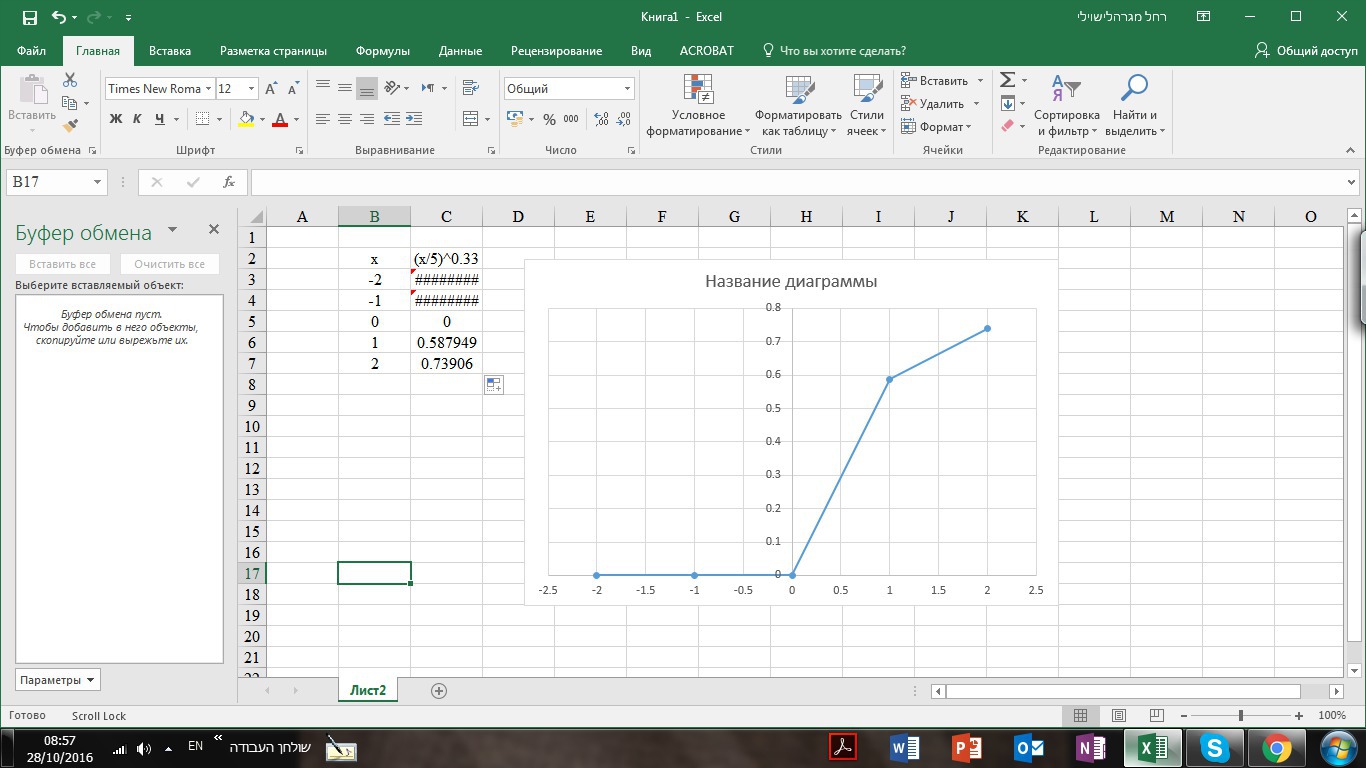The height and width of the screenshot is (768, 1366).
Task: Close the Буфер обмена pane
Action: point(213,230)
